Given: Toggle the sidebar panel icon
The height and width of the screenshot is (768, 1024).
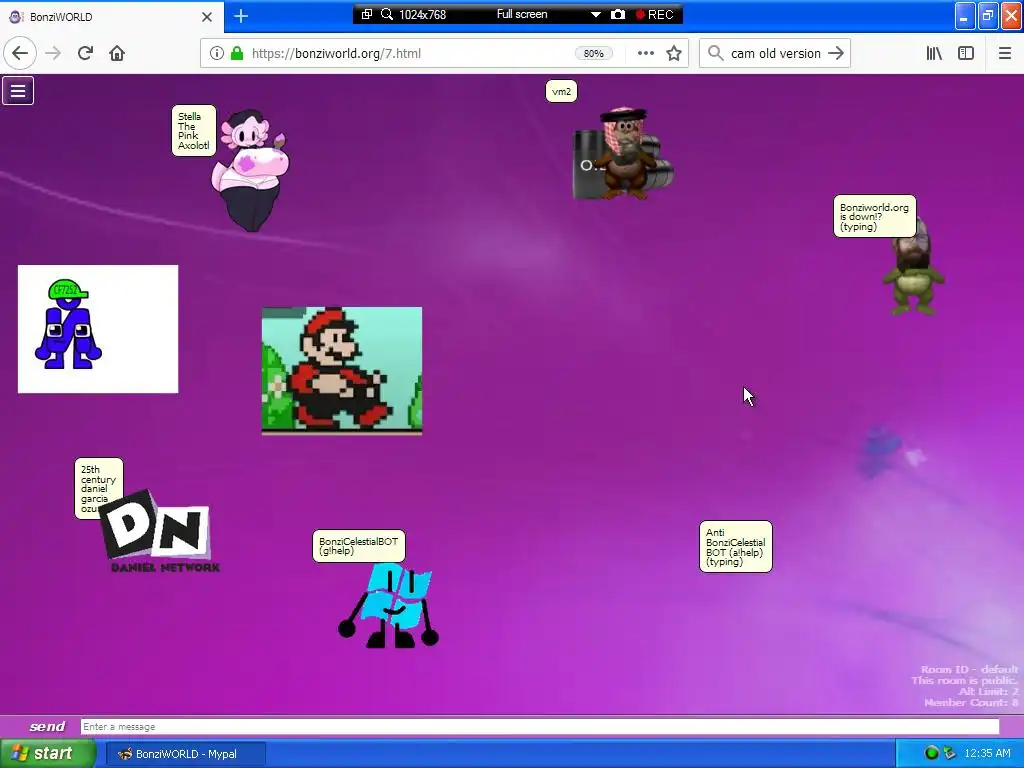Looking at the screenshot, I should pos(966,54).
